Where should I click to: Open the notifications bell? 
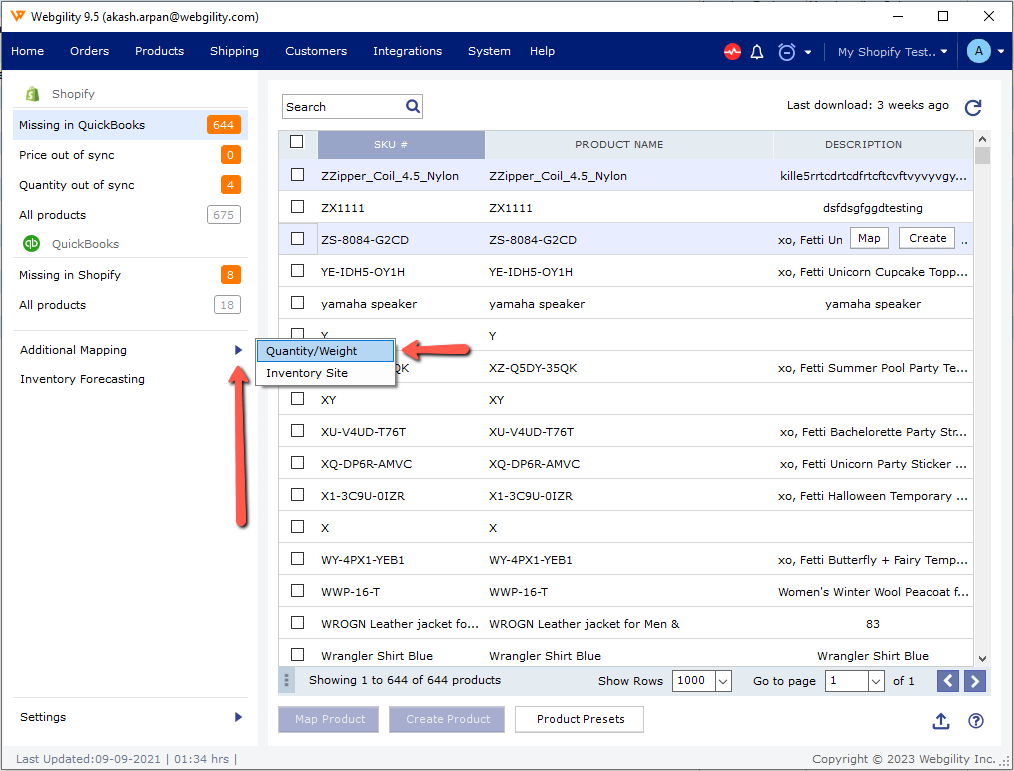pyautogui.click(x=757, y=52)
